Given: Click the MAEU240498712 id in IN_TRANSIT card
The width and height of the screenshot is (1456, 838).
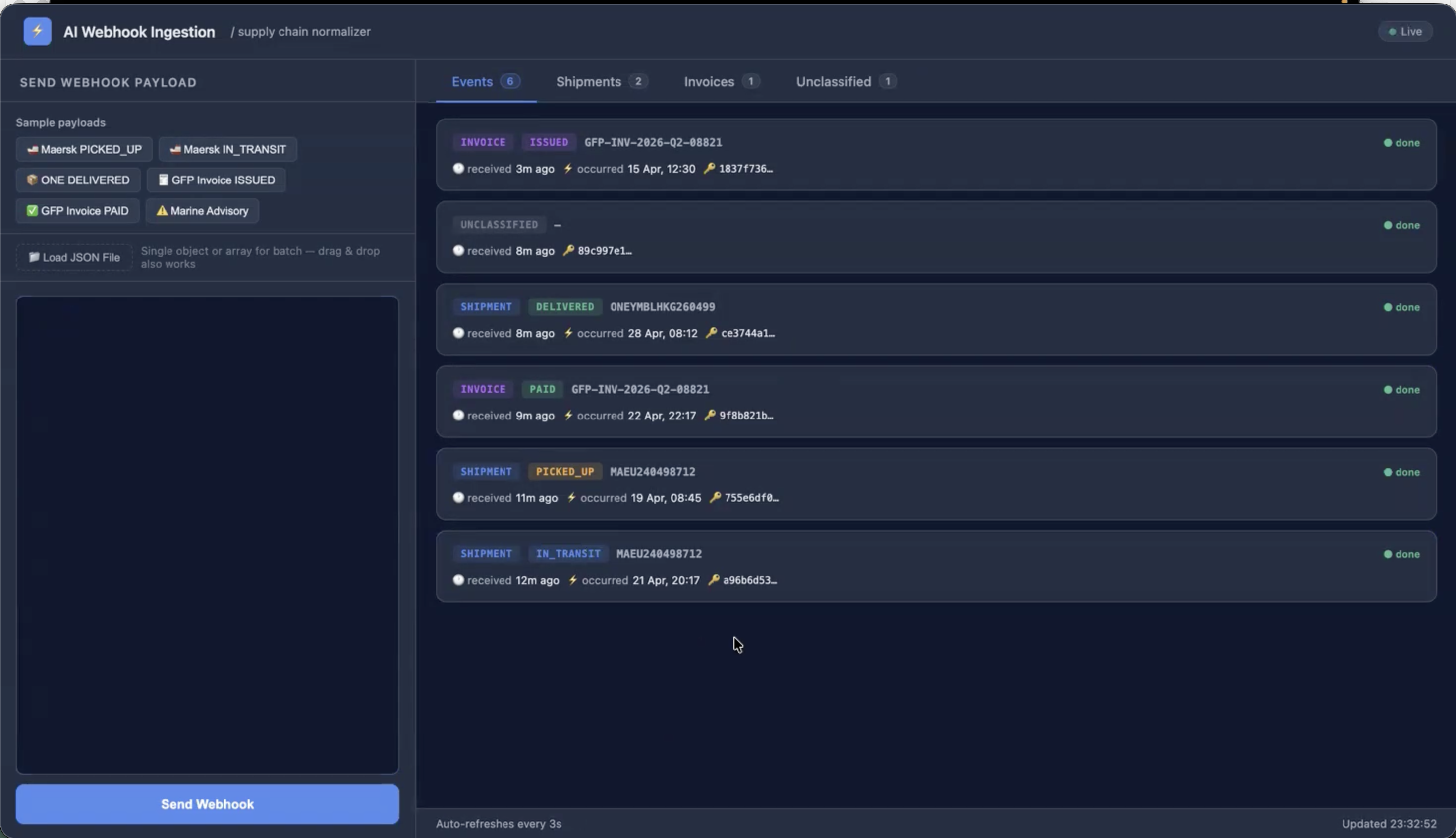Looking at the screenshot, I should pos(659,554).
